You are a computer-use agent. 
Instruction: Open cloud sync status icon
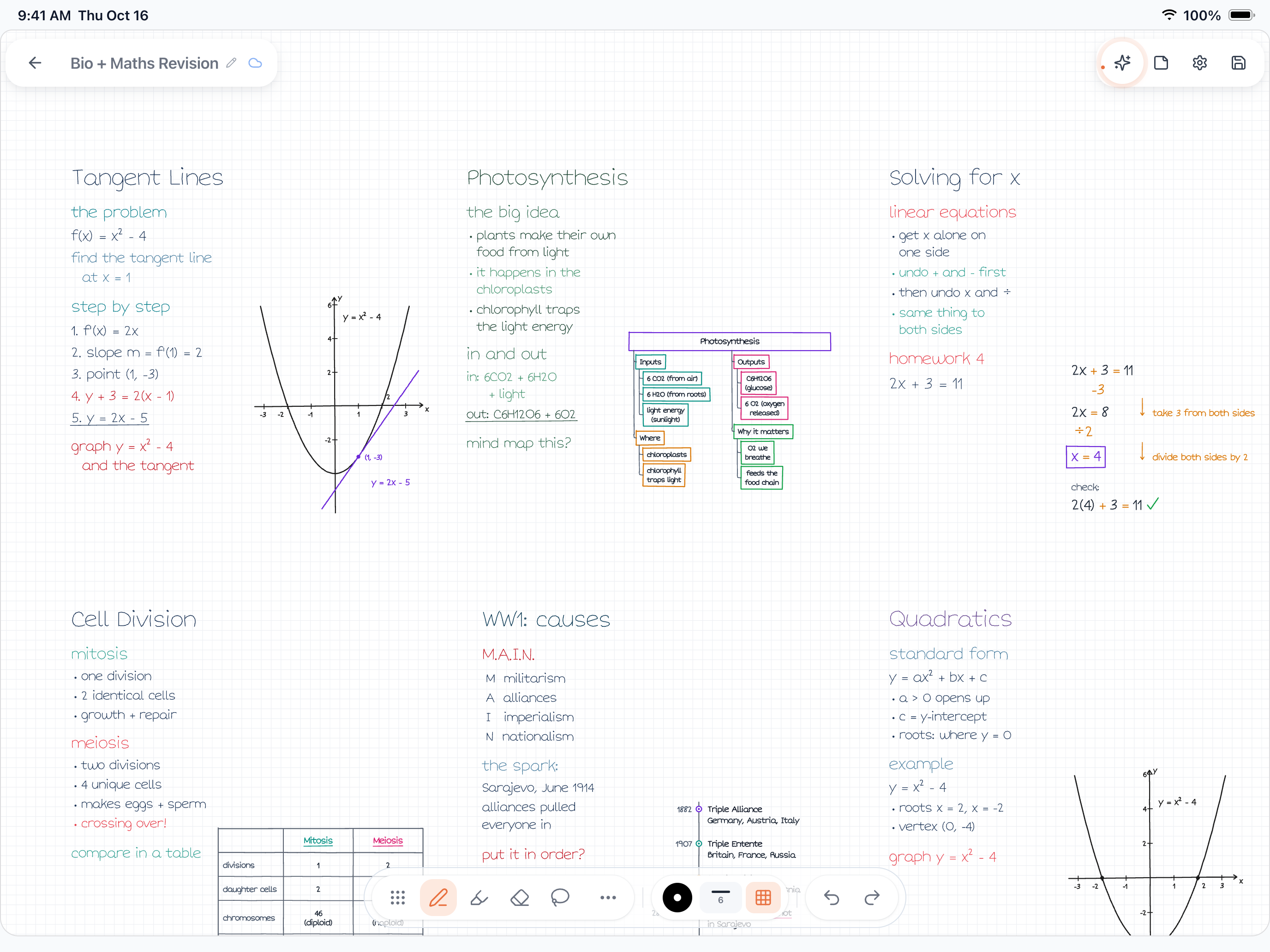coord(256,63)
